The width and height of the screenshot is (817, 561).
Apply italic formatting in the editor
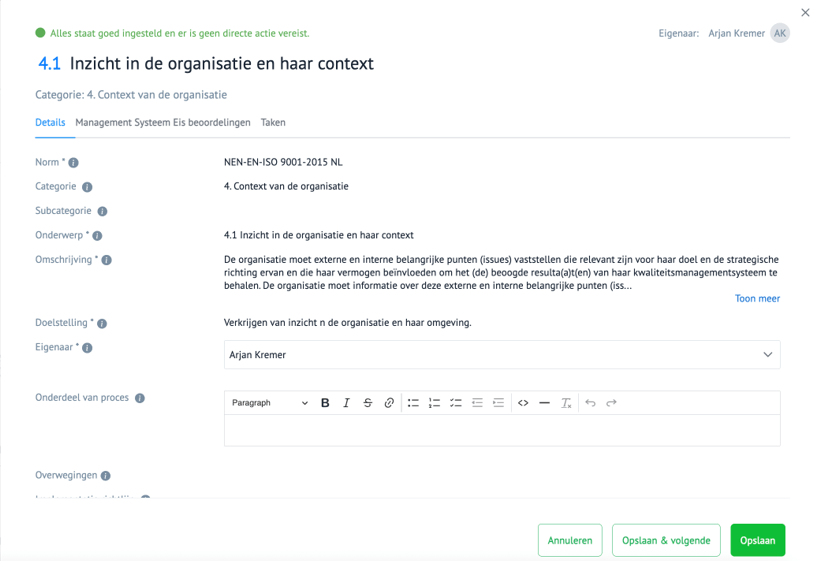[346, 403]
